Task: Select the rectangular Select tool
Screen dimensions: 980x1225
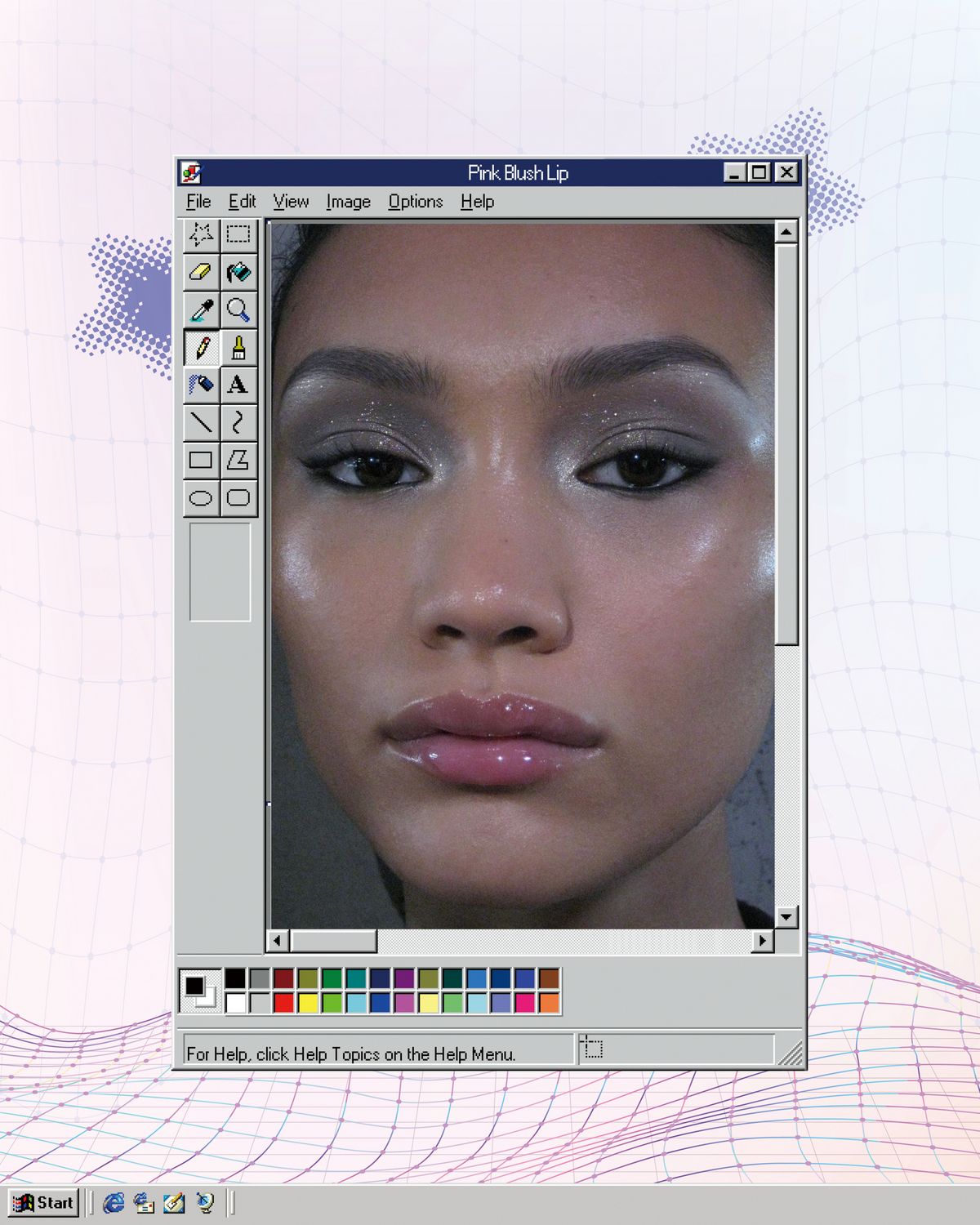Action: coord(238,235)
